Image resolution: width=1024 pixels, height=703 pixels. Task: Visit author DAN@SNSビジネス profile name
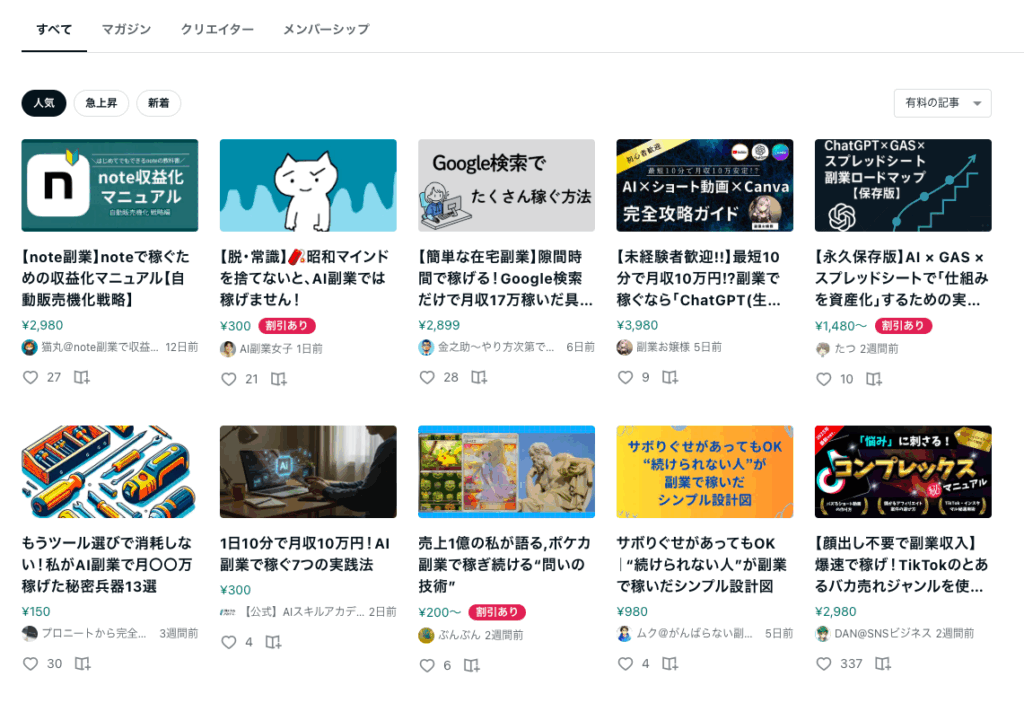tap(883, 633)
